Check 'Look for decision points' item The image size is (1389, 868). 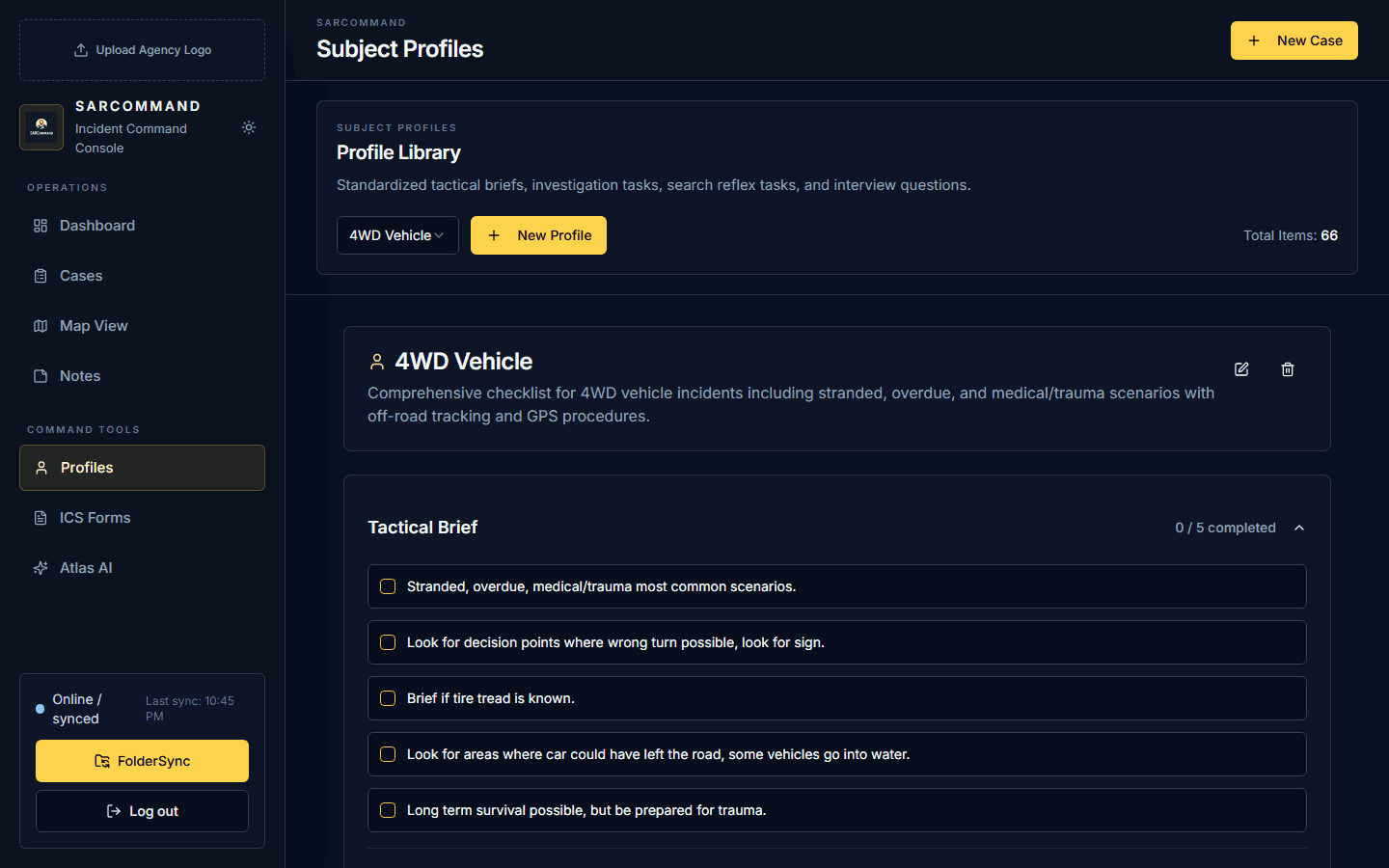[x=388, y=642]
